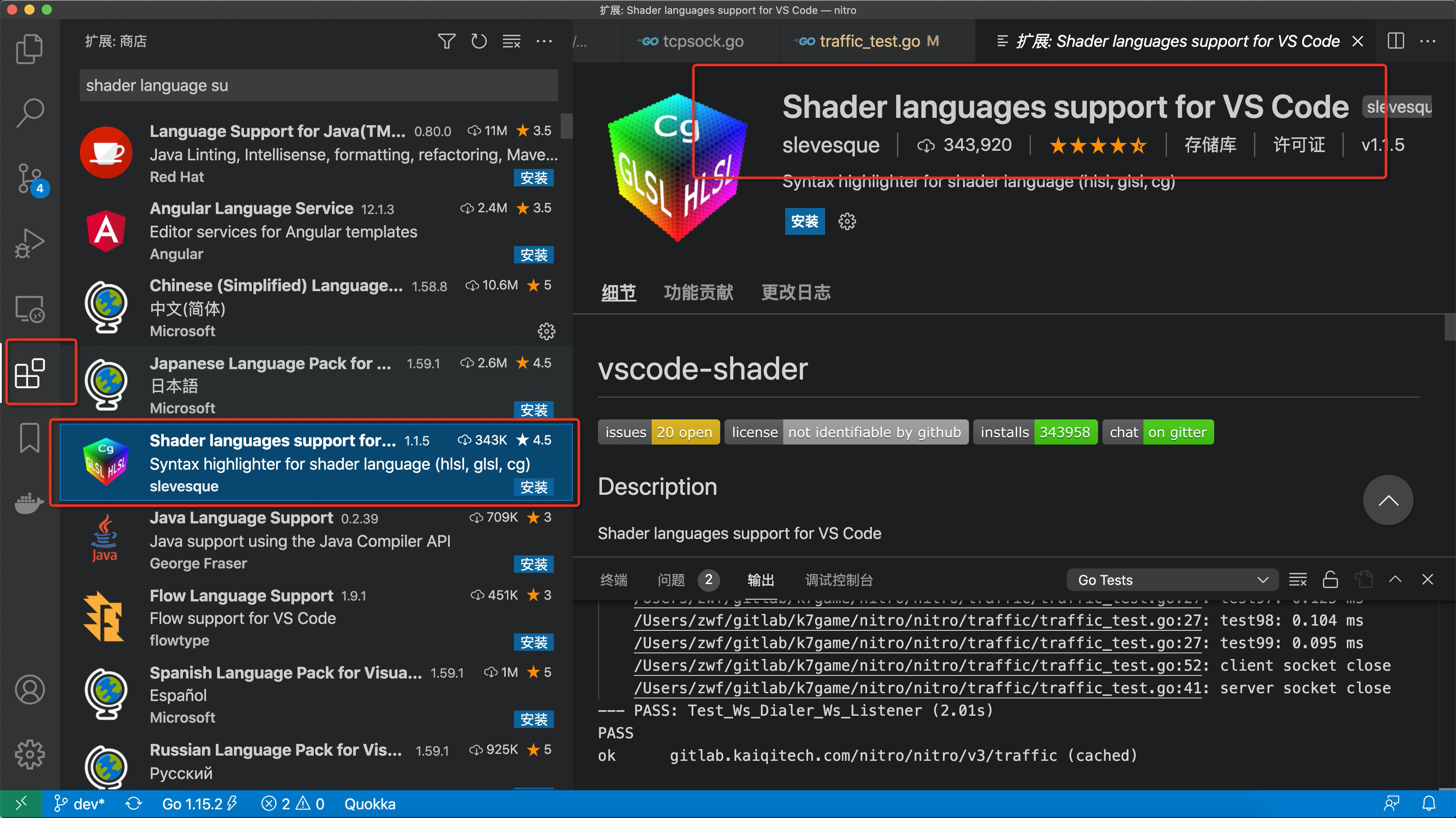The width and height of the screenshot is (1456, 818).
Task: Maximize the output panel with chevron up
Action: point(1395,579)
